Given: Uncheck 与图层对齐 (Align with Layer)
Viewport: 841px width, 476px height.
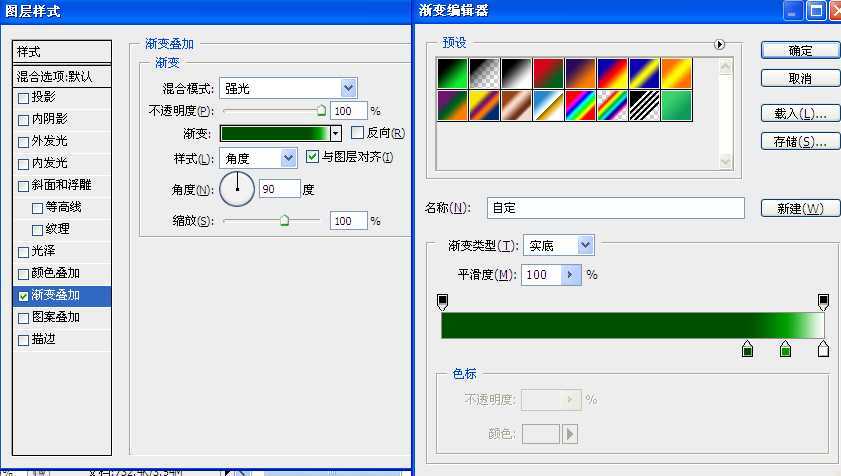Looking at the screenshot, I should (x=313, y=157).
